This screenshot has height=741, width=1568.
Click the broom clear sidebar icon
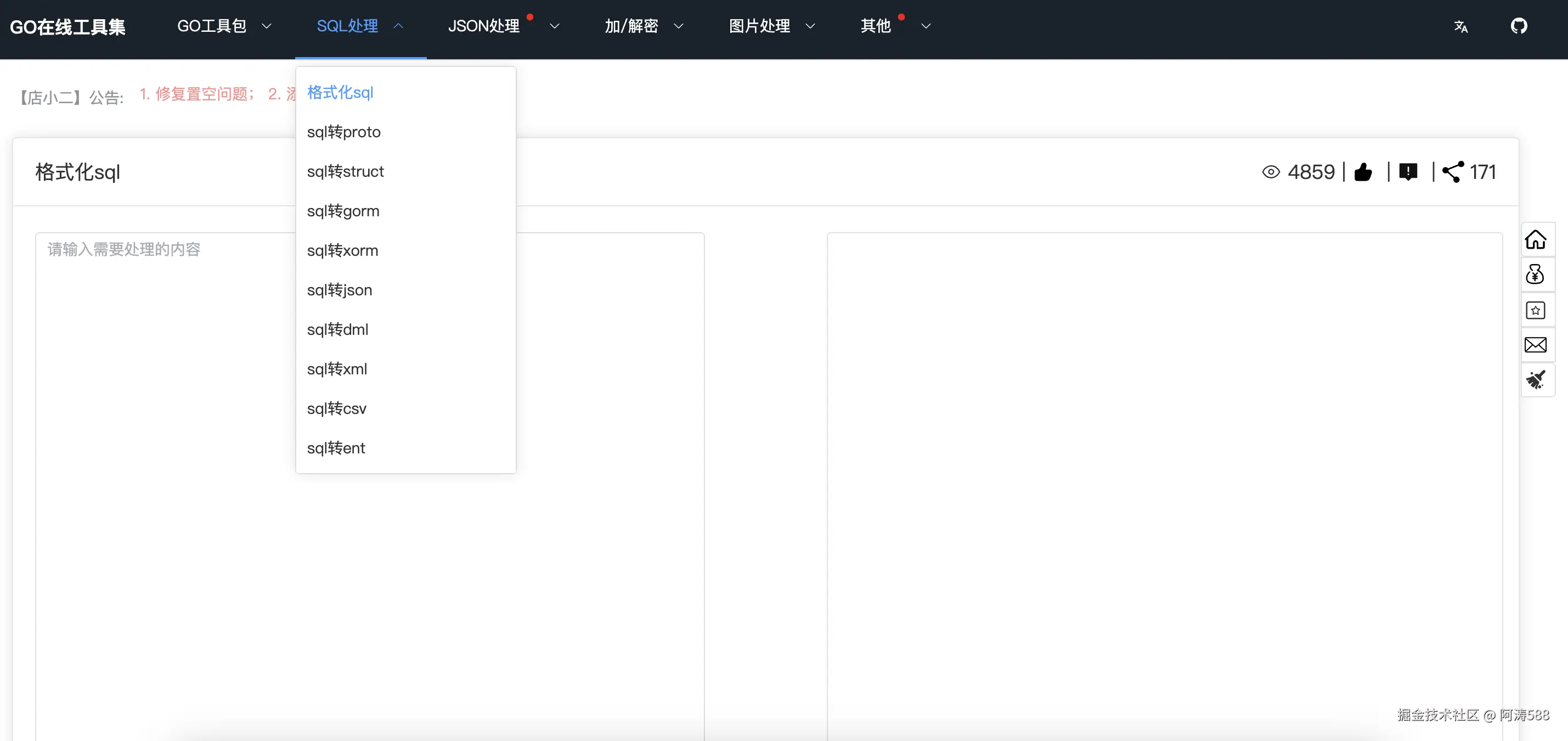pyautogui.click(x=1535, y=380)
